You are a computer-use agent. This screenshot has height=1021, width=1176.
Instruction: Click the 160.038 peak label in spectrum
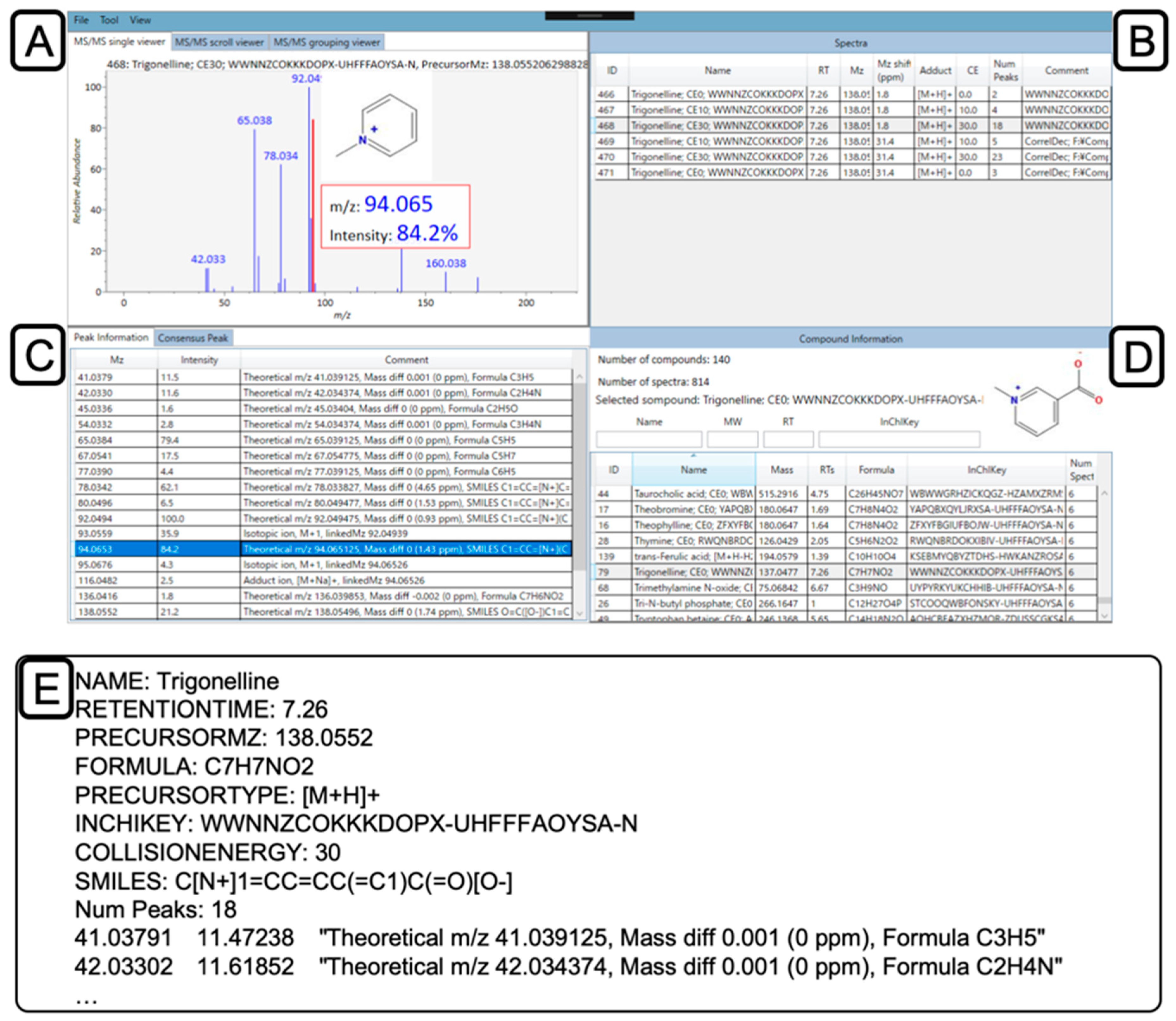446,263
